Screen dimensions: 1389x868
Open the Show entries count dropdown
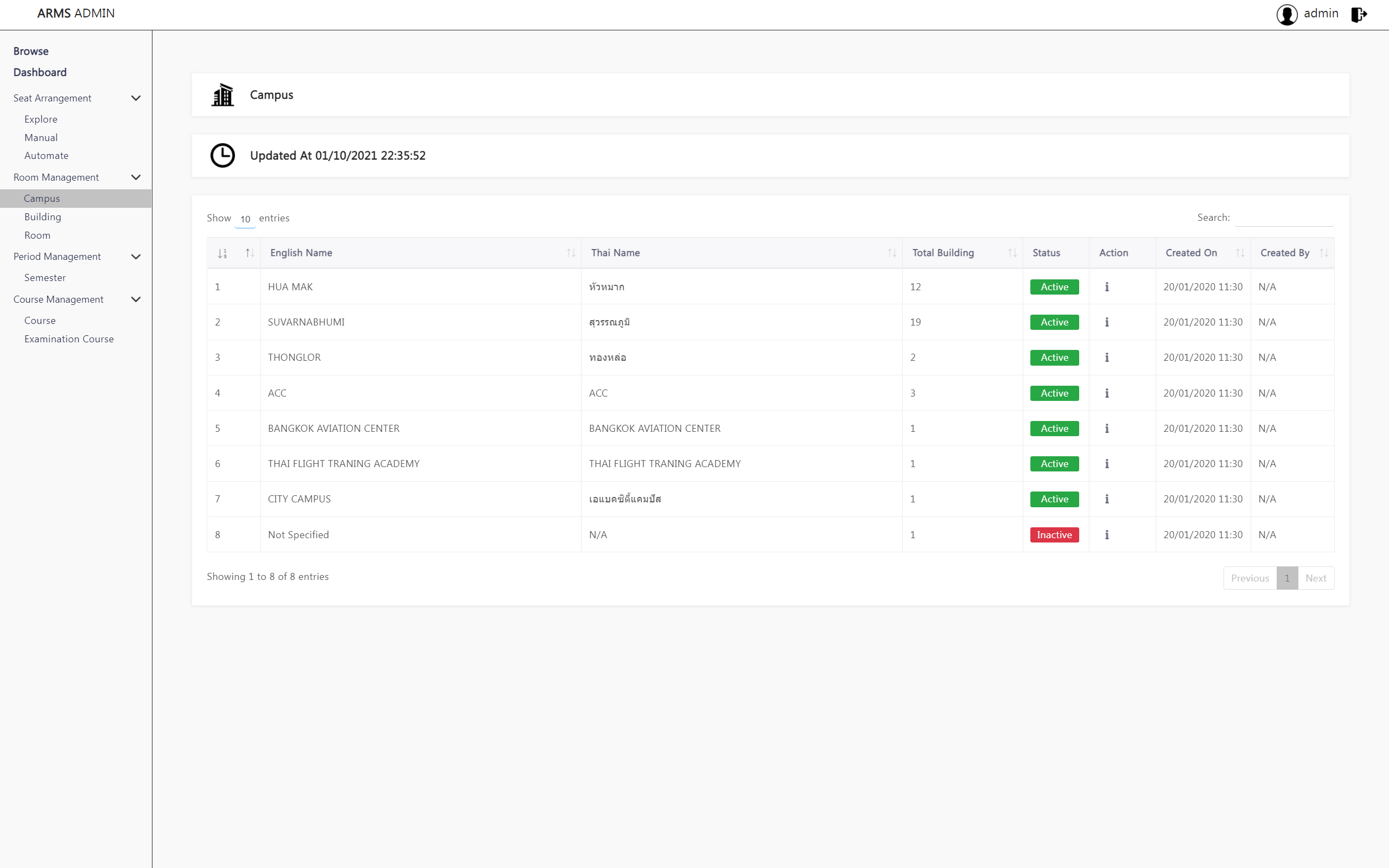[245, 219]
